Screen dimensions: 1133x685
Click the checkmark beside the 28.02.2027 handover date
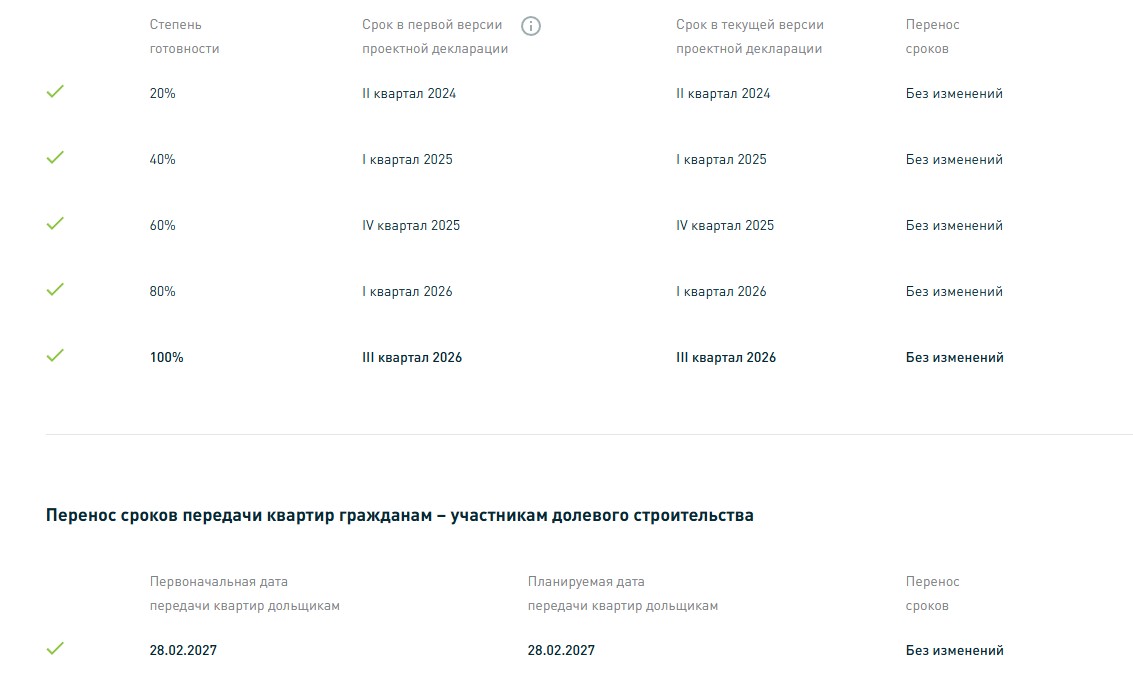pyautogui.click(x=55, y=649)
